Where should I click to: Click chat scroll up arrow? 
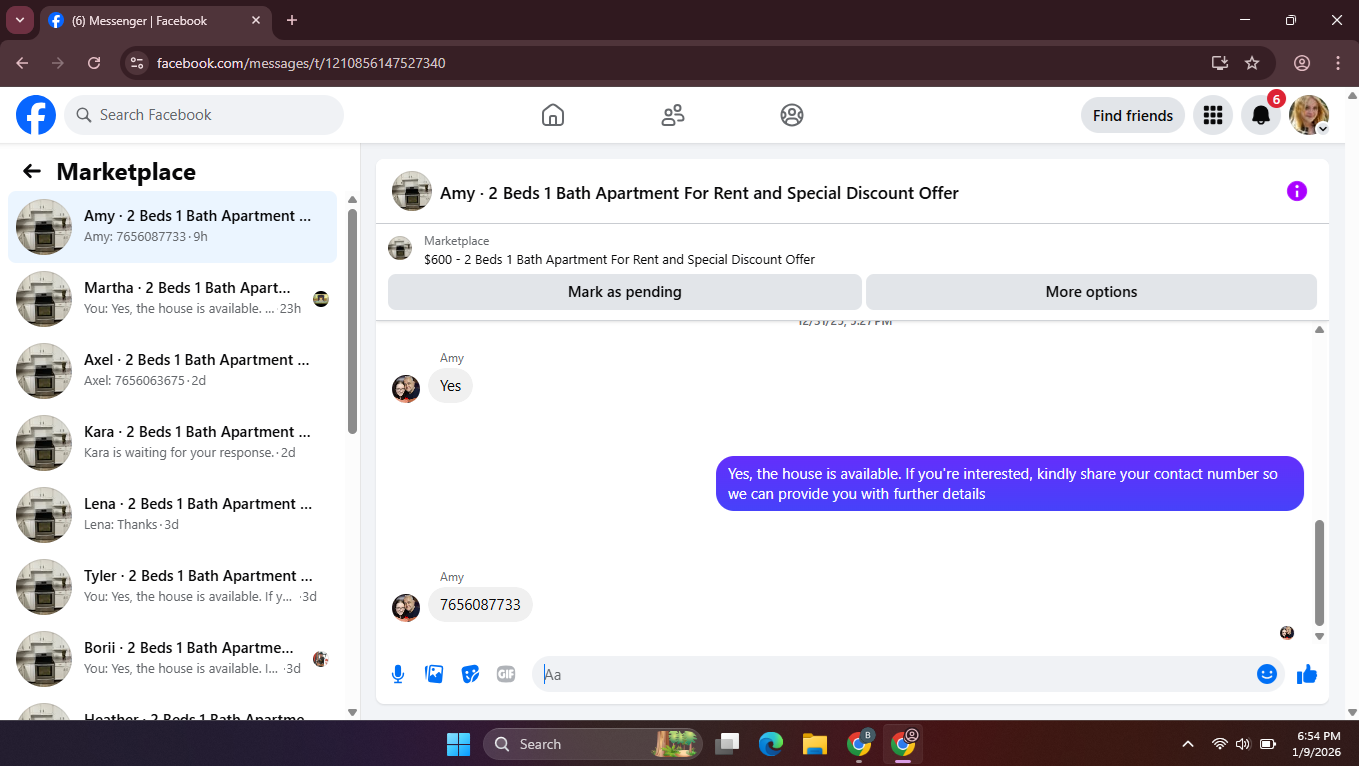(1319, 329)
